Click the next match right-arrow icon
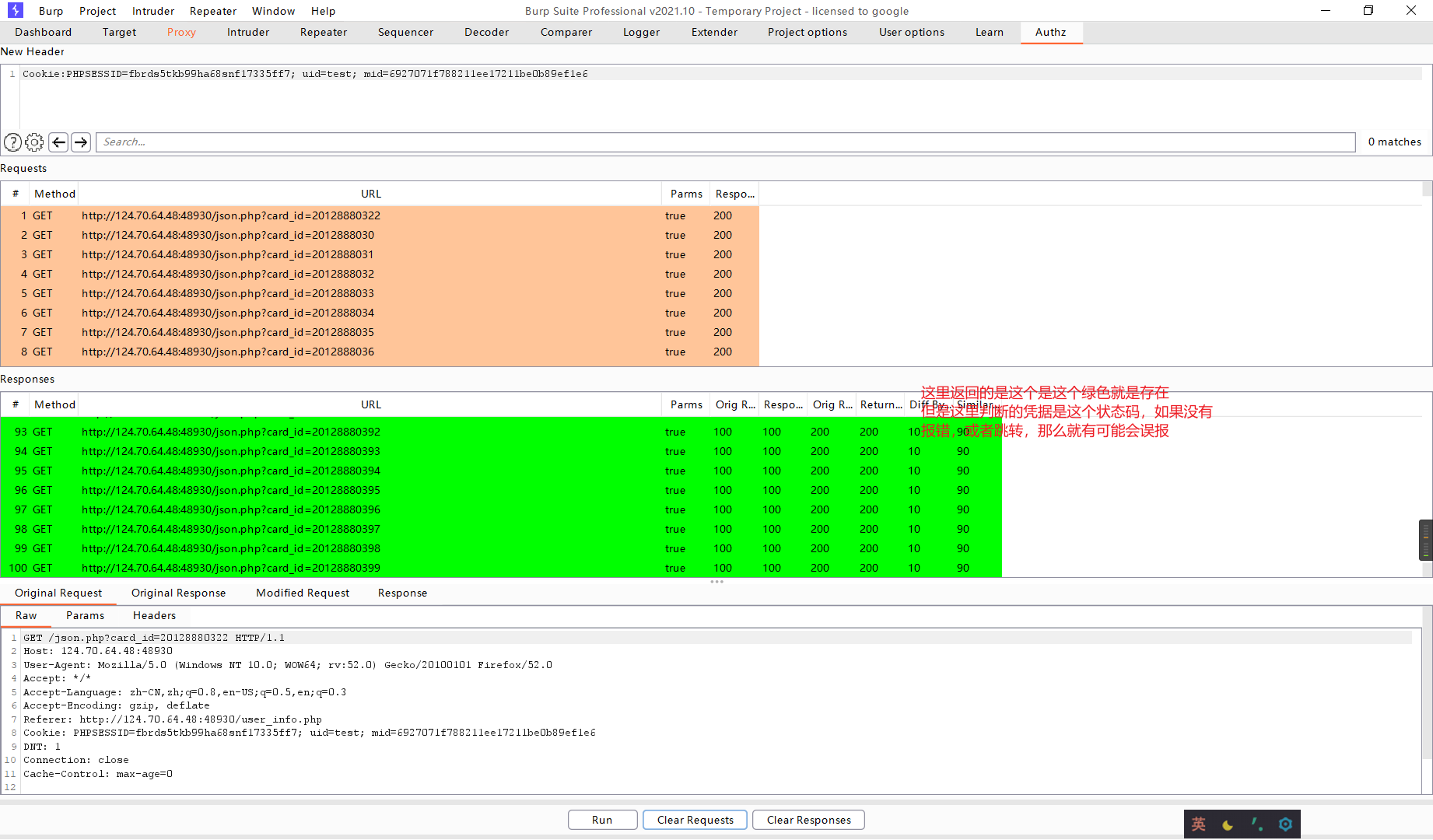1433x840 pixels. pos(80,142)
